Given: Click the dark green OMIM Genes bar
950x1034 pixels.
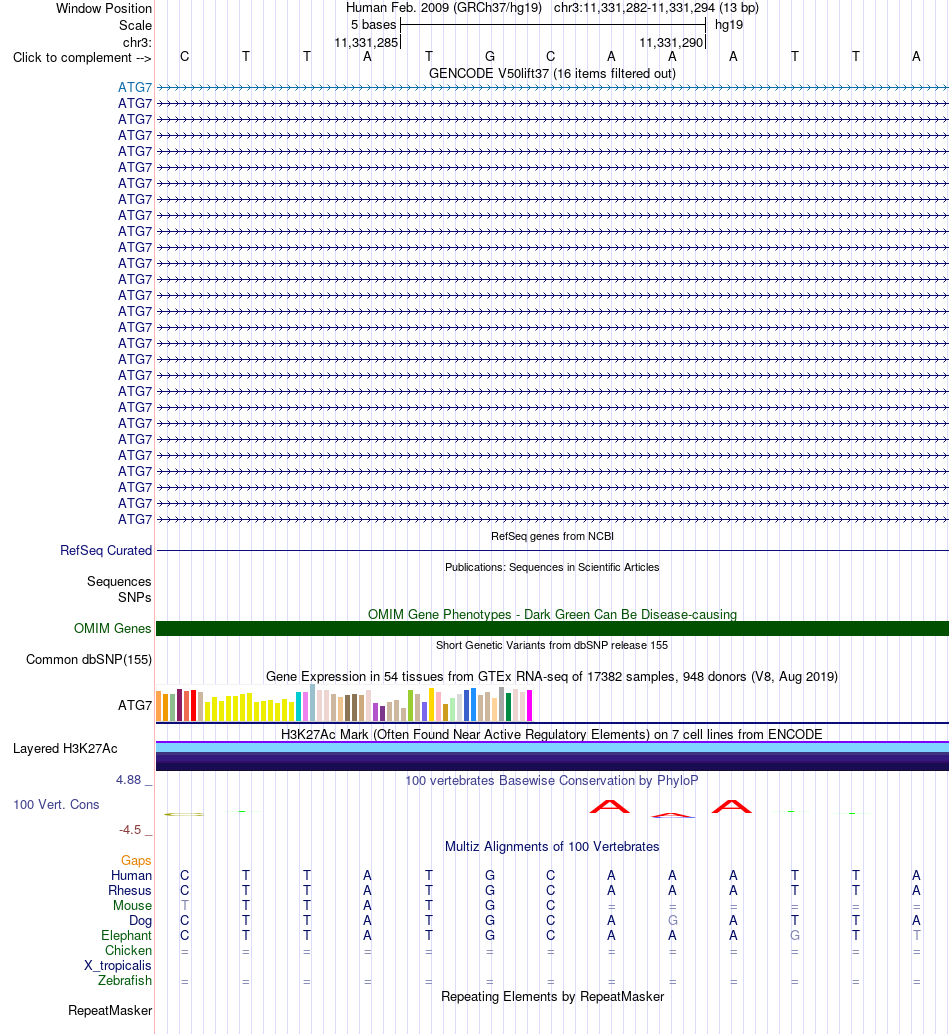Looking at the screenshot, I should [x=552, y=628].
